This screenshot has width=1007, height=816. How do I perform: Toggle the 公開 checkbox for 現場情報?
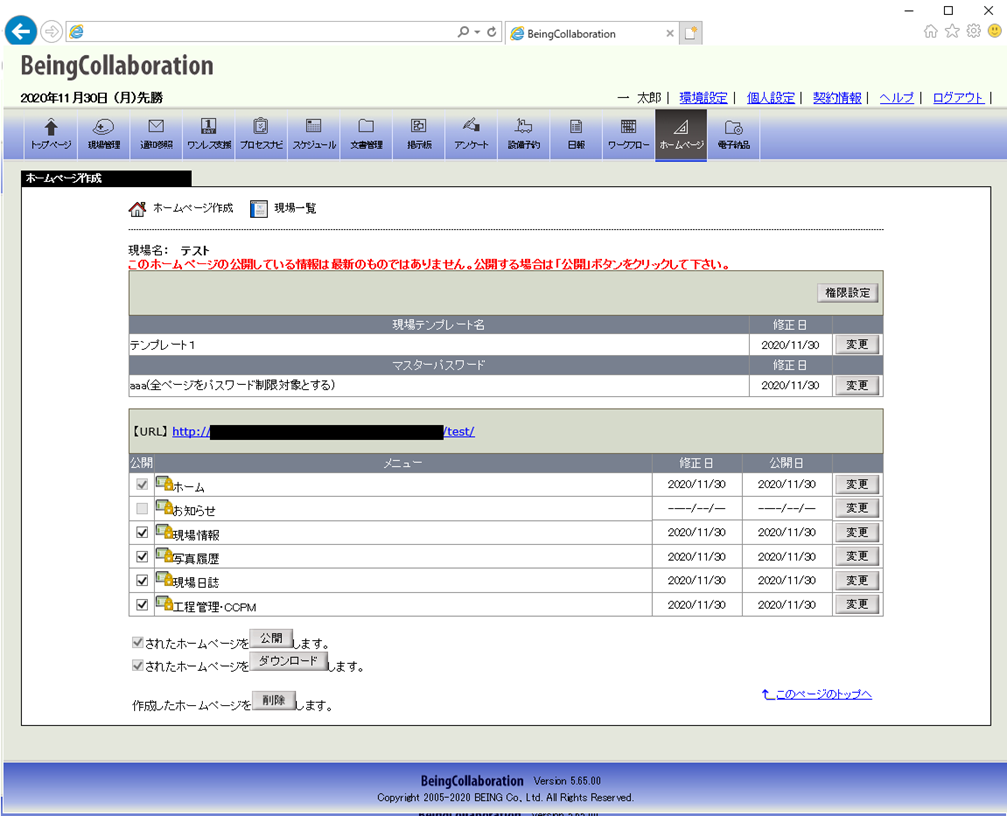pos(142,532)
